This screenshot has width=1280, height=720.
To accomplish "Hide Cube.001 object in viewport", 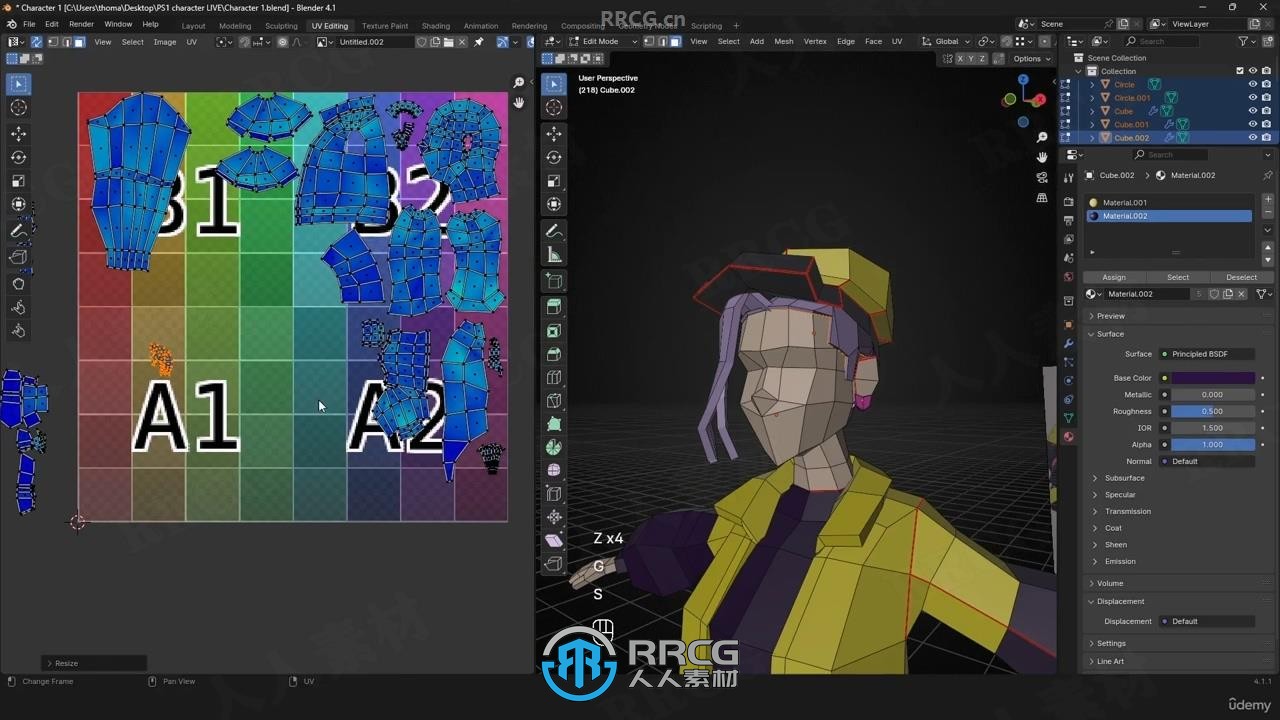I will click(x=1252, y=124).
